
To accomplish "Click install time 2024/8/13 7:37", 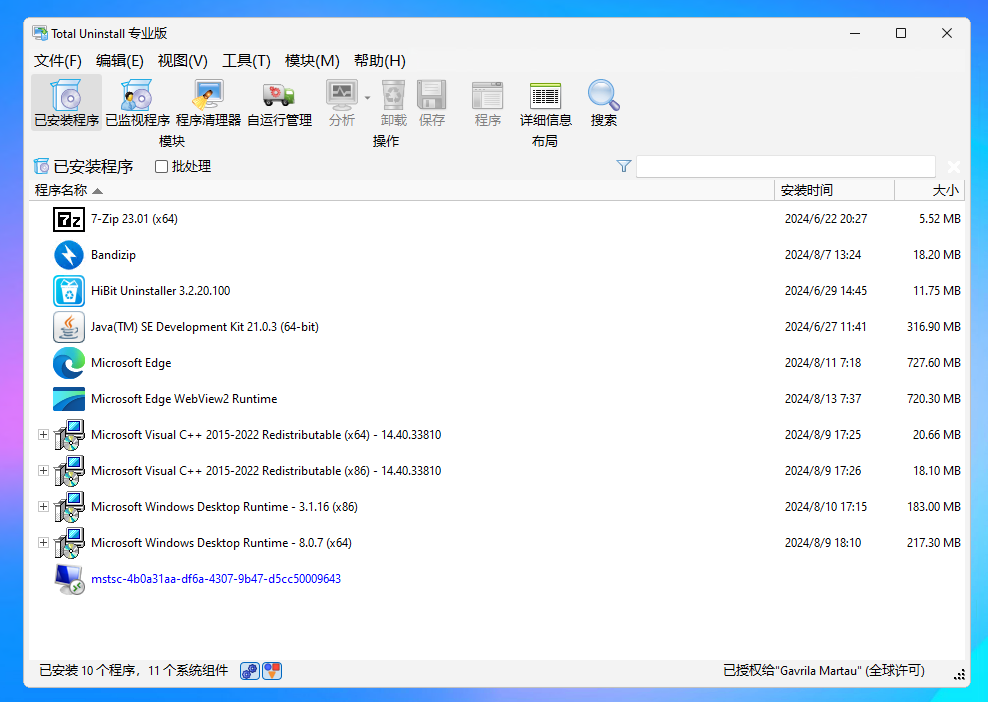I will tap(823, 399).
